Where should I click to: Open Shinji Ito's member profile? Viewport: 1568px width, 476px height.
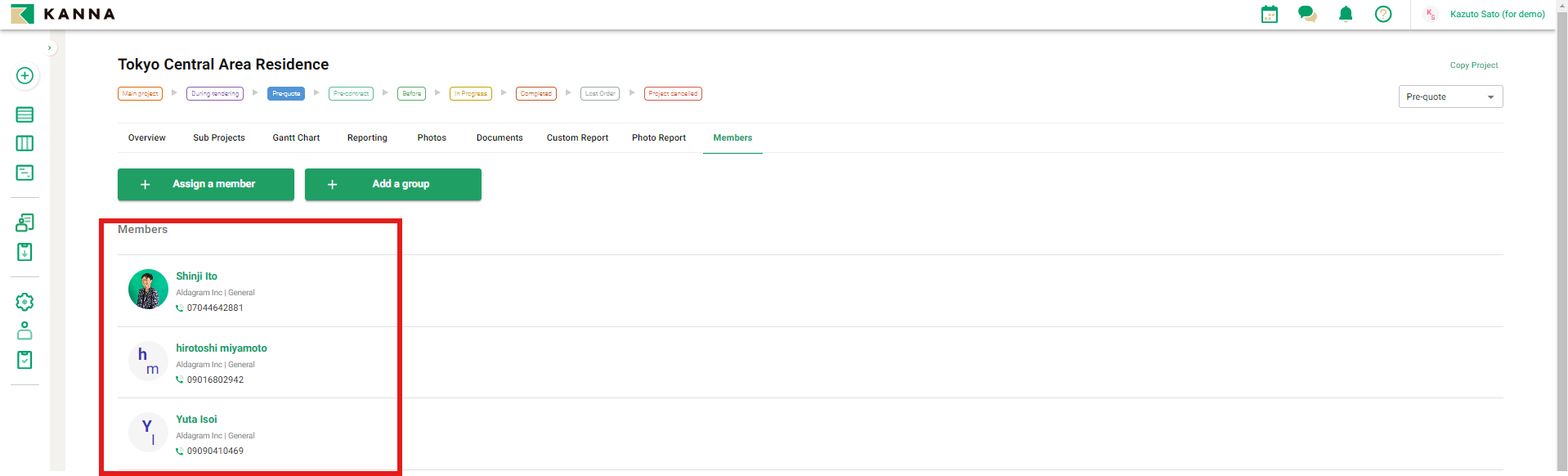point(197,276)
